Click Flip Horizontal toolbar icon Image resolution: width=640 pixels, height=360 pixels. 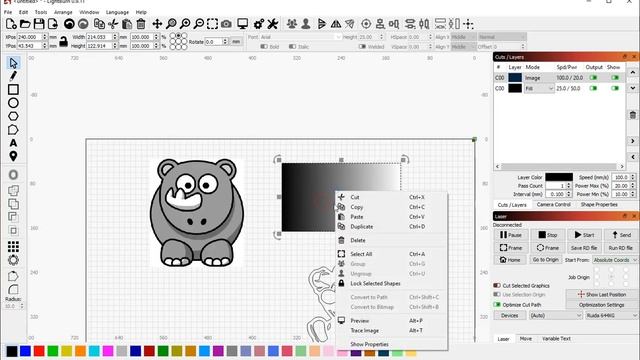pos(336,24)
